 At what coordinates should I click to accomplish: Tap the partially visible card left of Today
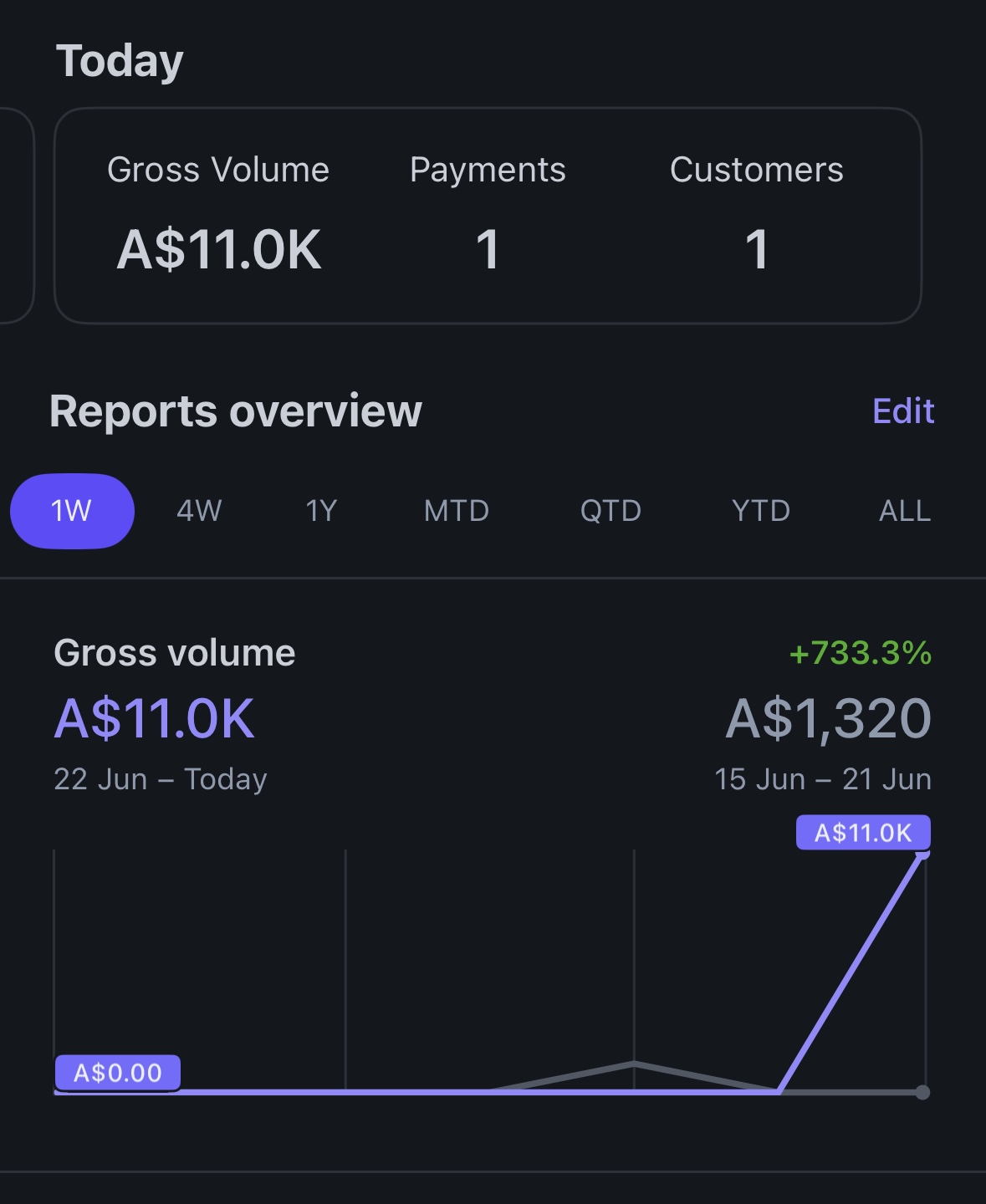click(x=15, y=216)
